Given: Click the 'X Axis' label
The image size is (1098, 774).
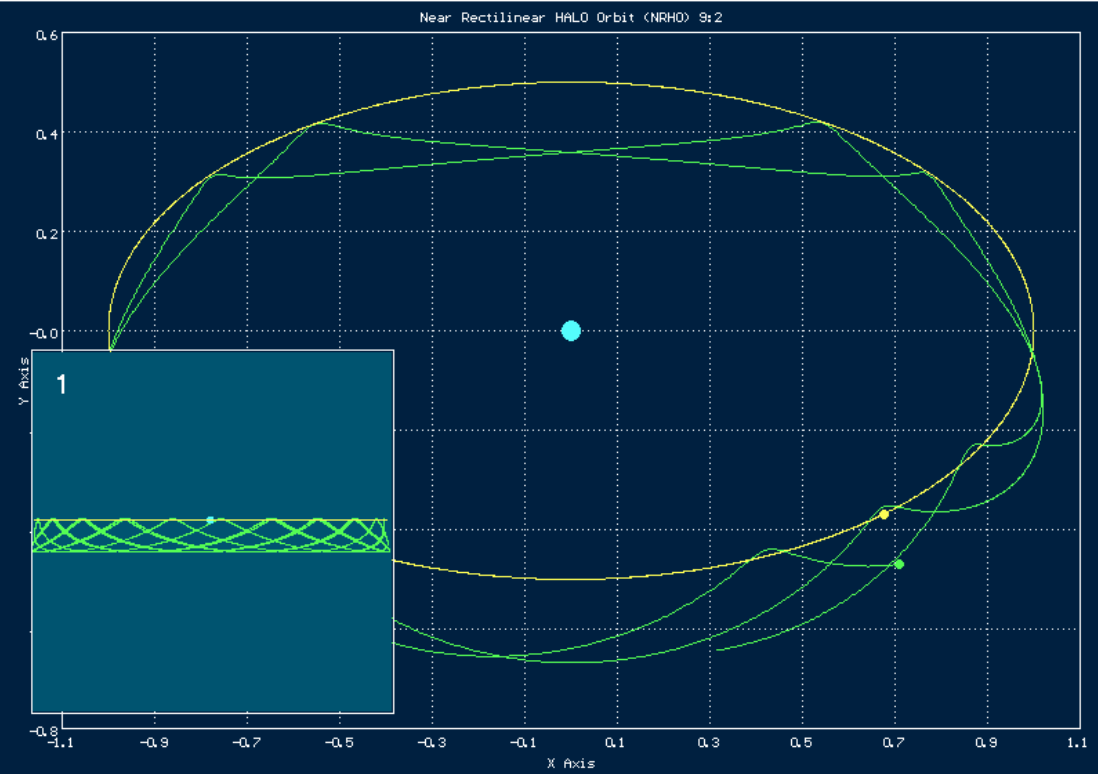Looking at the screenshot, I should [x=570, y=764].
